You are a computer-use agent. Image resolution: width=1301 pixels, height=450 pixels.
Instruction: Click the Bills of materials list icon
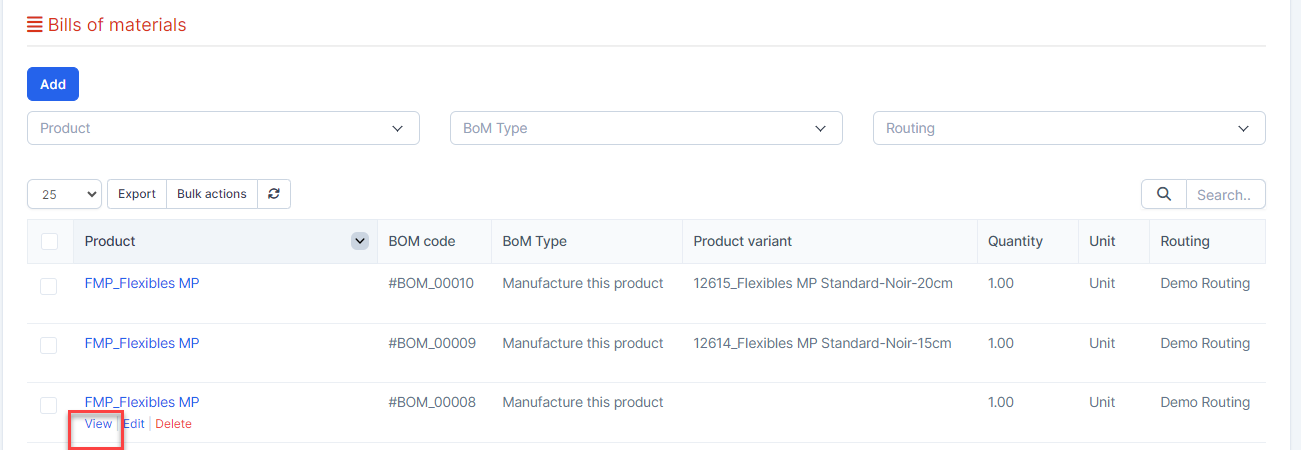coord(35,25)
